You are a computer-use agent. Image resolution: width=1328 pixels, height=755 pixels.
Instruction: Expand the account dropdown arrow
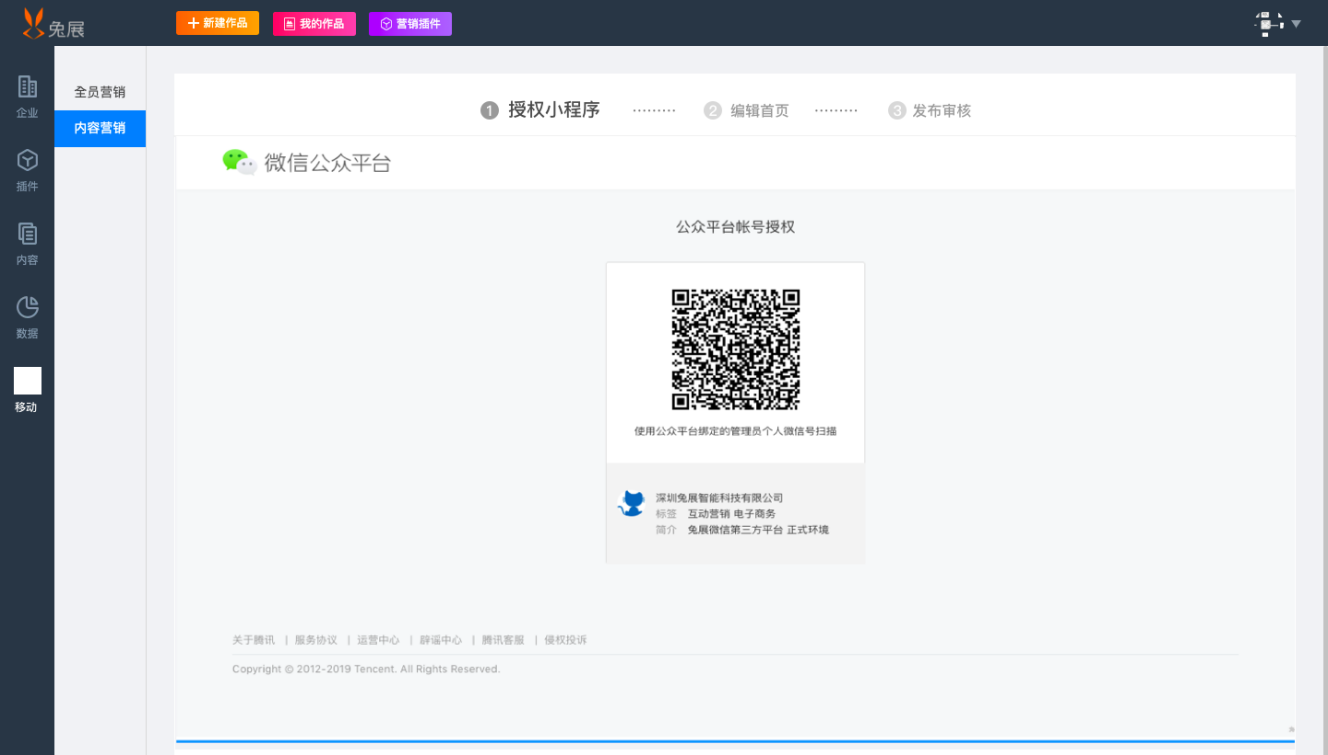coord(1297,23)
